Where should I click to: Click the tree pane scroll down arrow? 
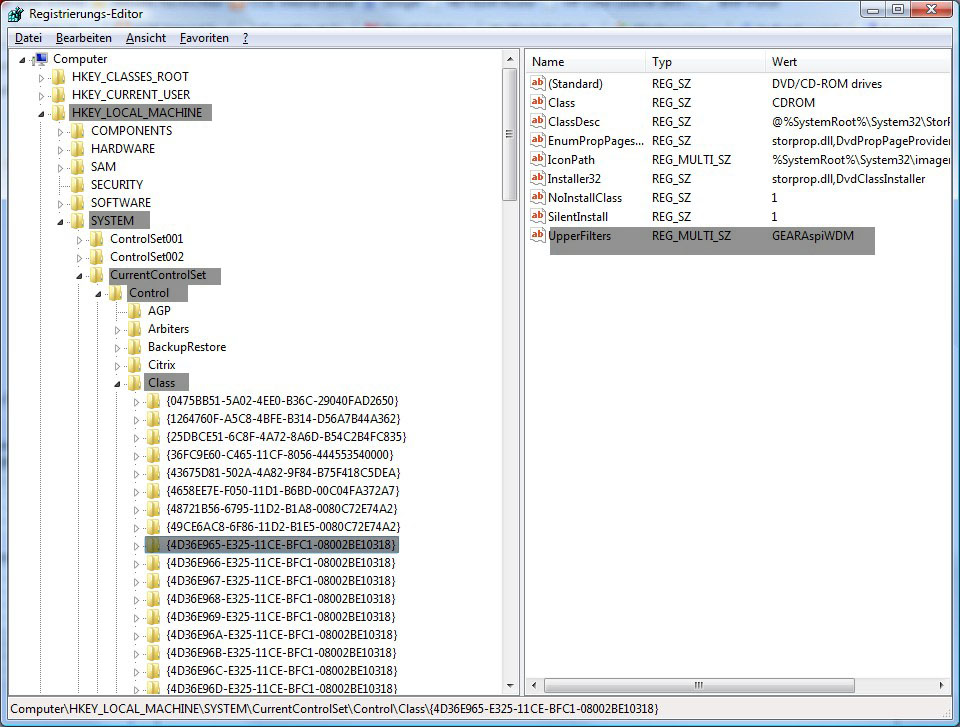[510, 686]
